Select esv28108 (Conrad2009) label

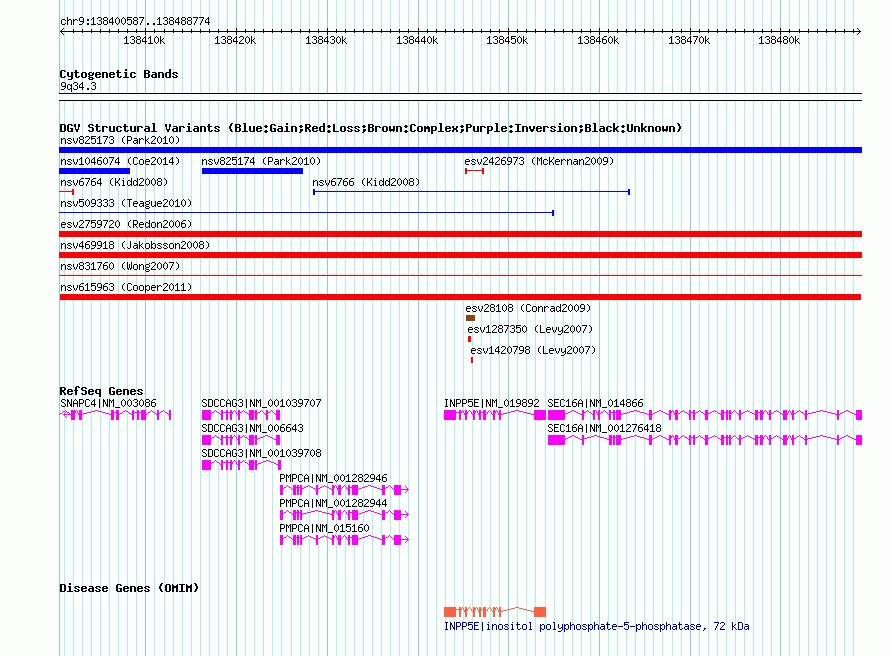(x=528, y=308)
